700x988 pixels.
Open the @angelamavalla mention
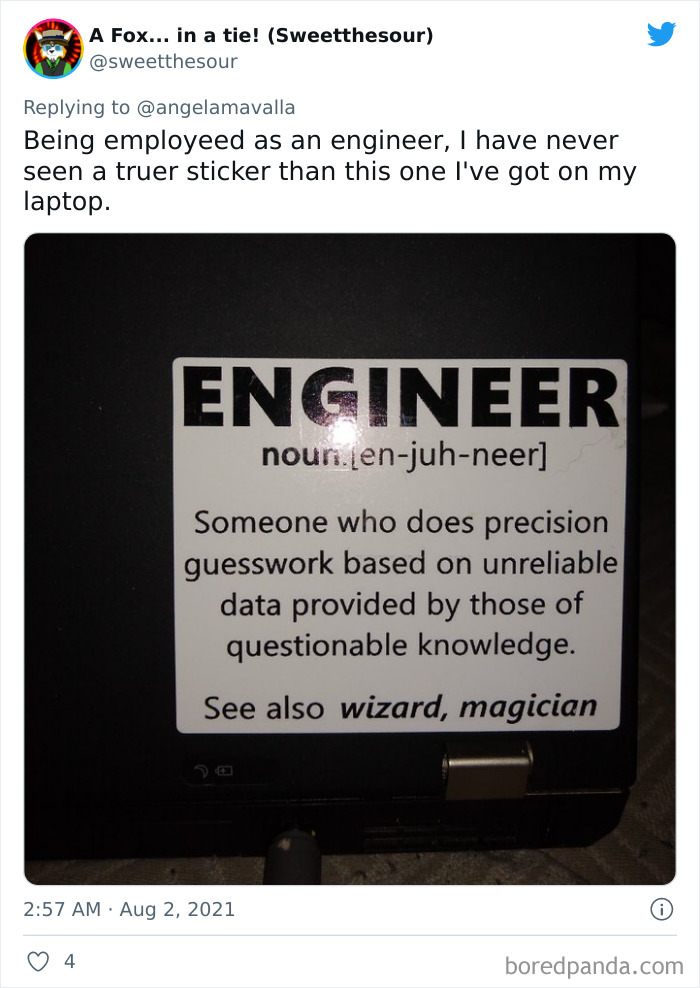pos(215,108)
